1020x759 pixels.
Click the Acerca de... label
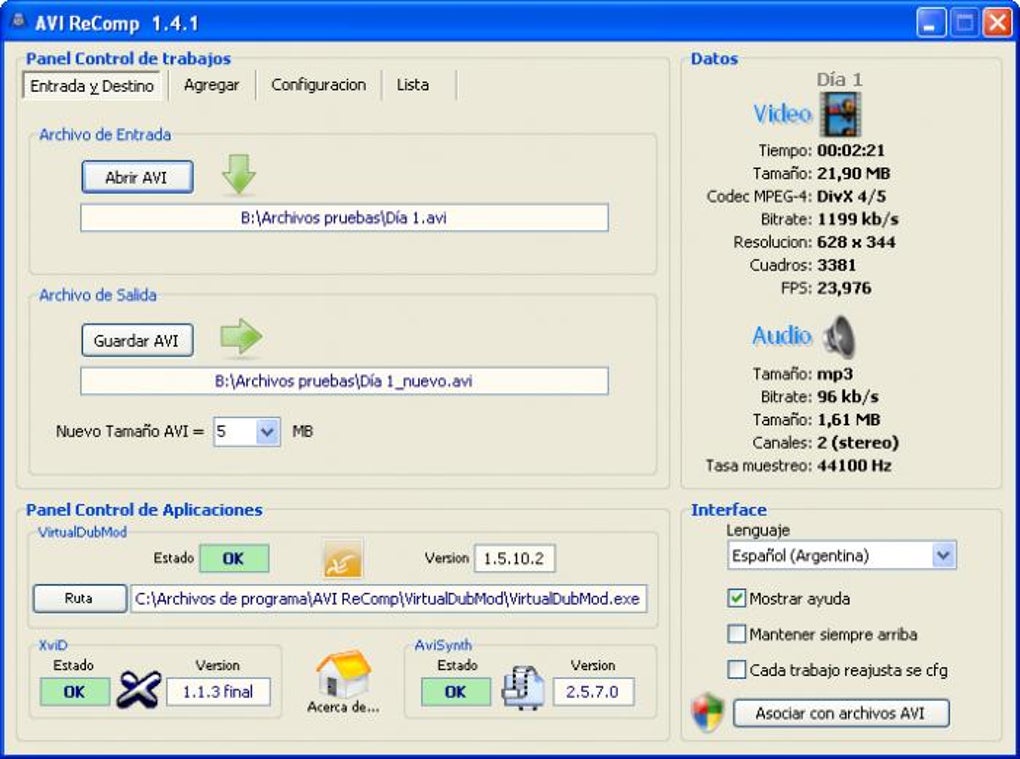tap(343, 707)
